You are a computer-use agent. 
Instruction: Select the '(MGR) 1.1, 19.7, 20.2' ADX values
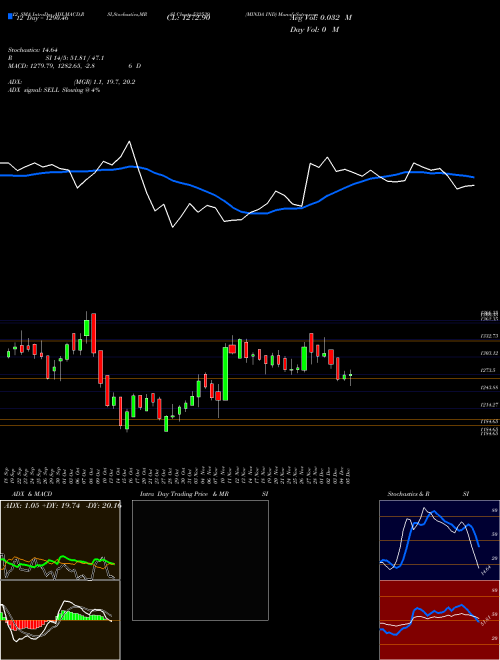pyautogui.click(x=104, y=82)
